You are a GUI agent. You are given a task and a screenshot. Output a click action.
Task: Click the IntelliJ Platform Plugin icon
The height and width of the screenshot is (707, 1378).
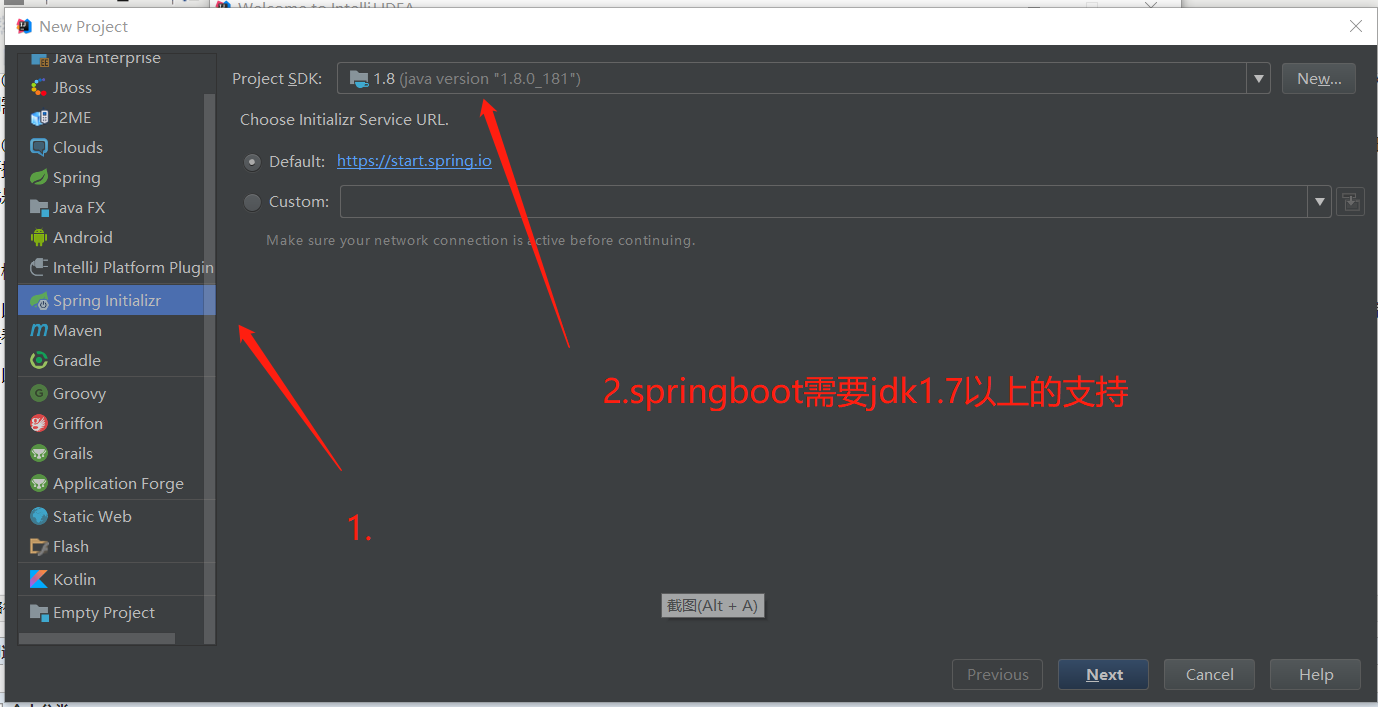point(39,268)
